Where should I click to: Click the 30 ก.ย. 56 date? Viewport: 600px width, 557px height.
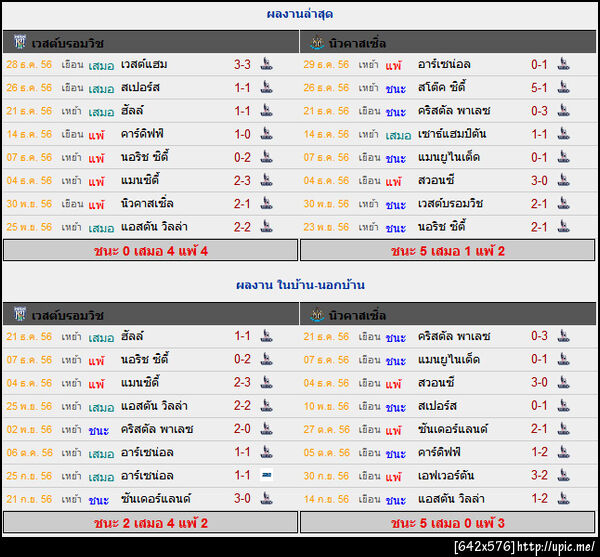click(326, 476)
